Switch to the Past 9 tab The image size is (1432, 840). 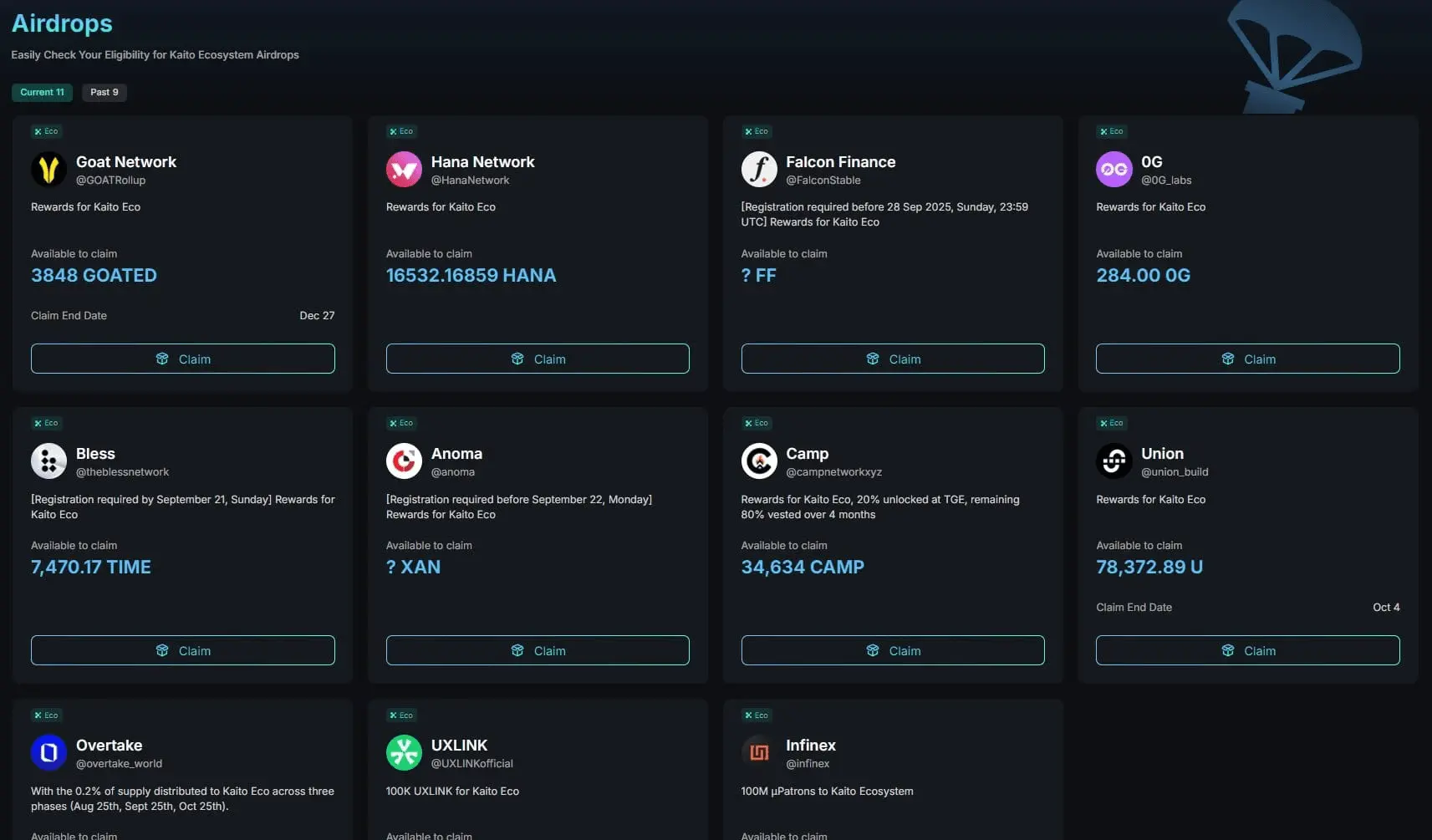coord(104,92)
